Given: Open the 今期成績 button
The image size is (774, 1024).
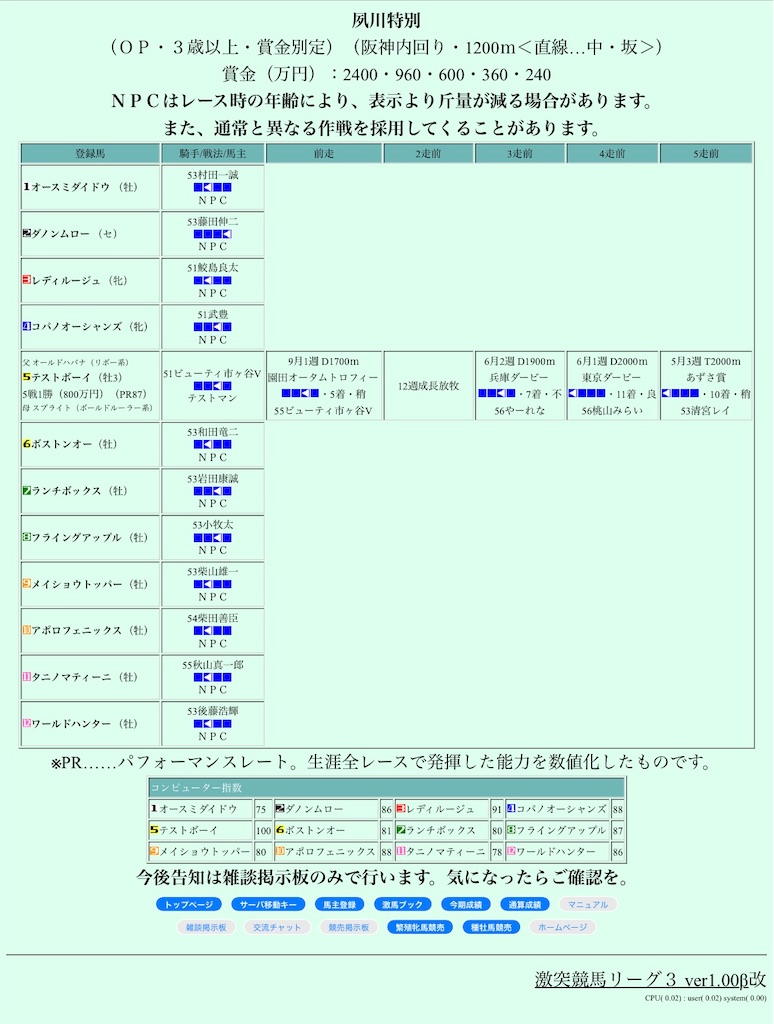Looking at the screenshot, I should pos(466,904).
